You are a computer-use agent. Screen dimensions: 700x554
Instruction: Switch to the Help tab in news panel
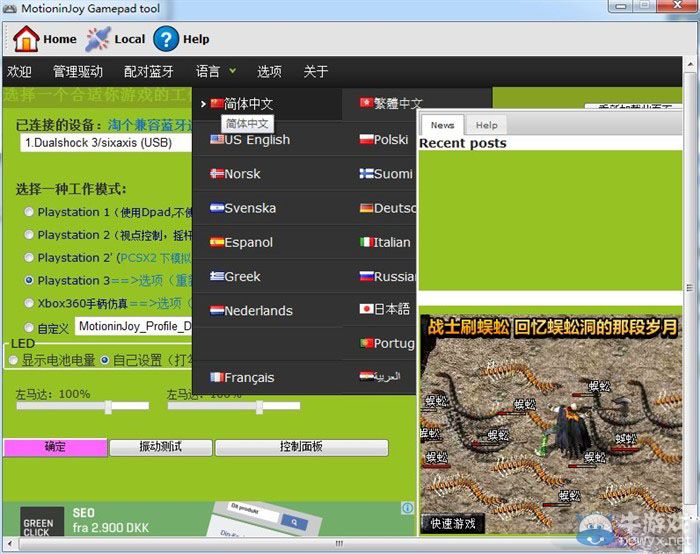click(x=487, y=125)
